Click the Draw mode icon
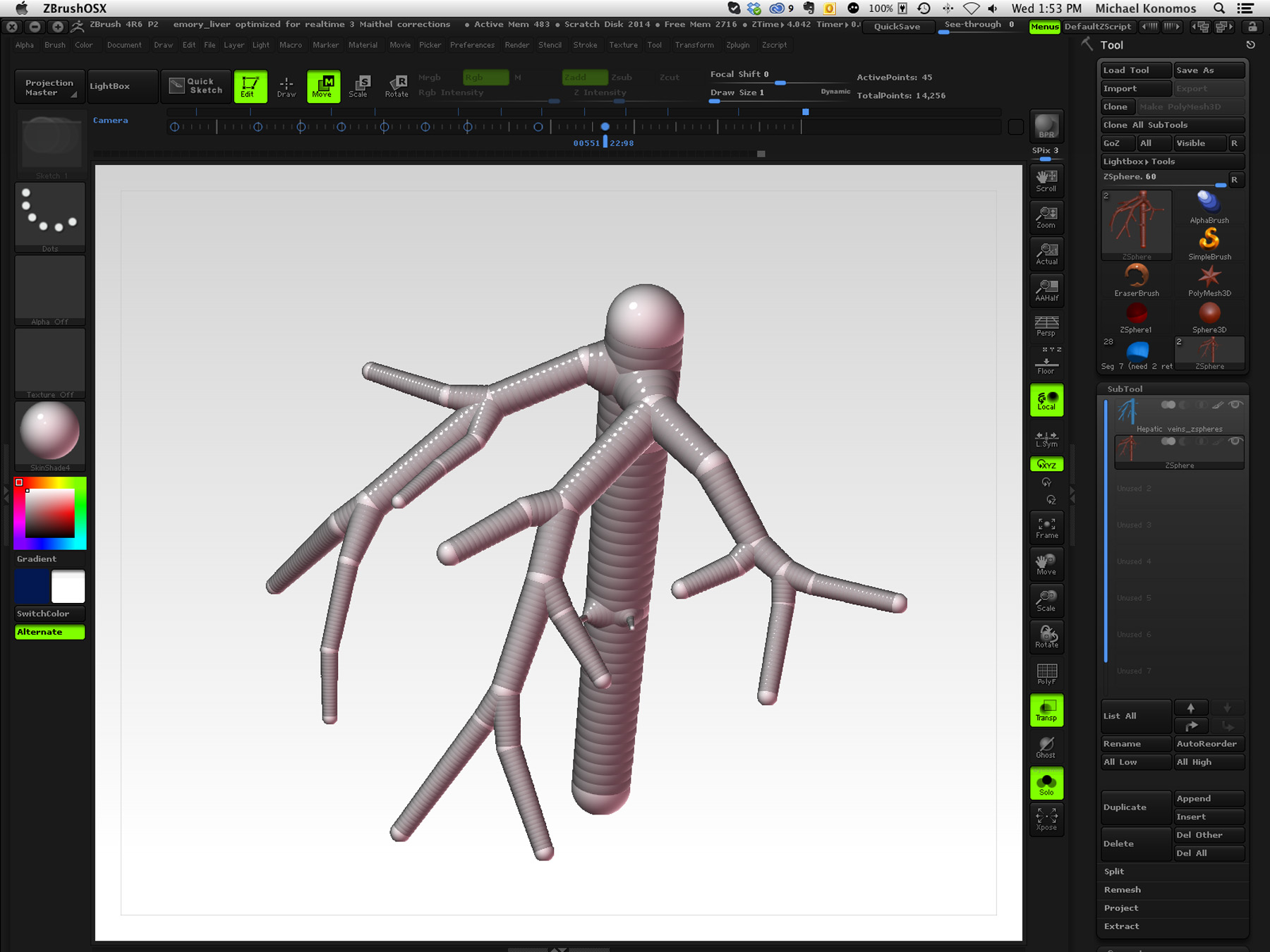1270x952 pixels. pyautogui.click(x=286, y=86)
